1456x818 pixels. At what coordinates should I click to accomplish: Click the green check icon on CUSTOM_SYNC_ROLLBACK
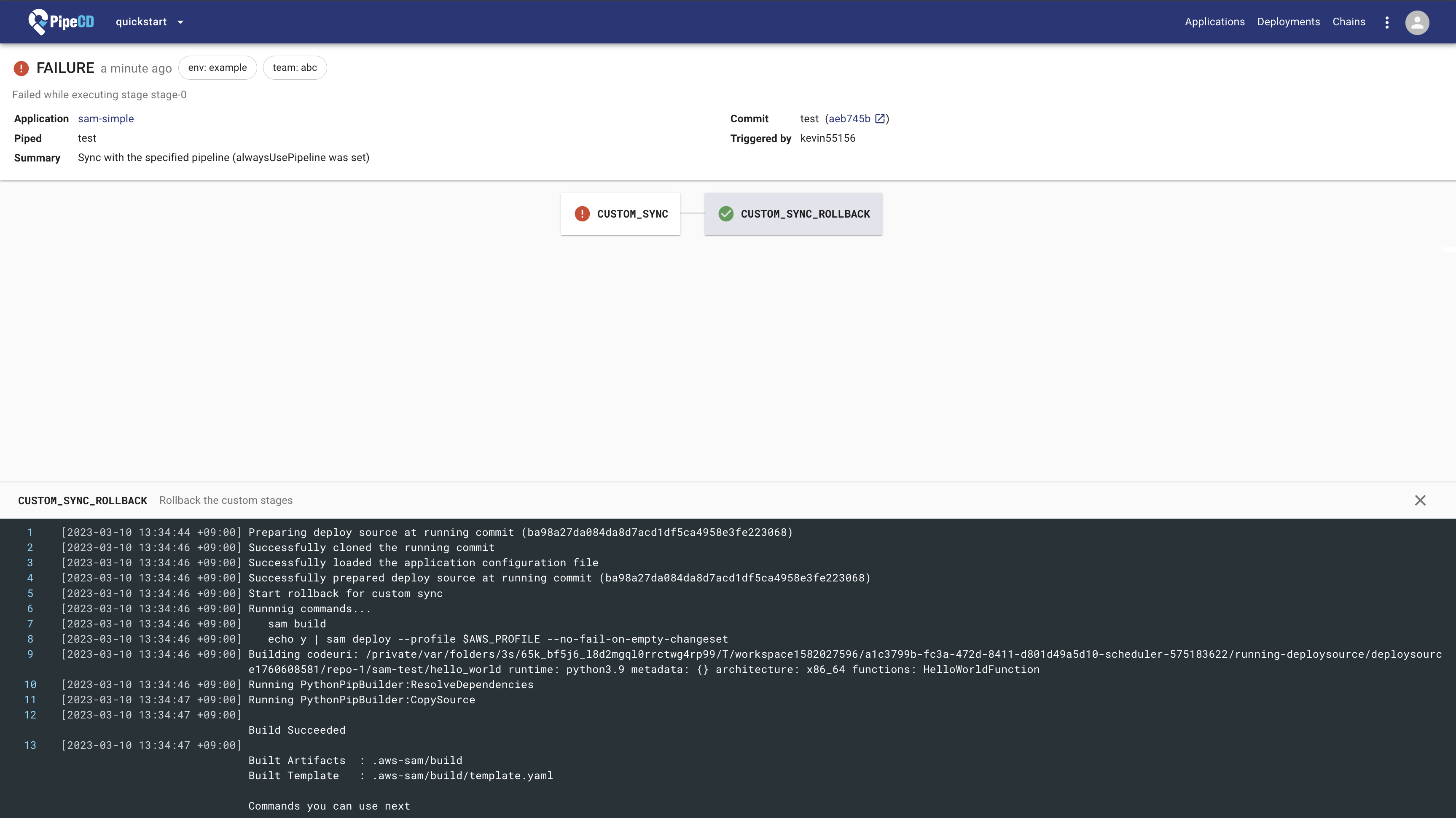[726, 214]
